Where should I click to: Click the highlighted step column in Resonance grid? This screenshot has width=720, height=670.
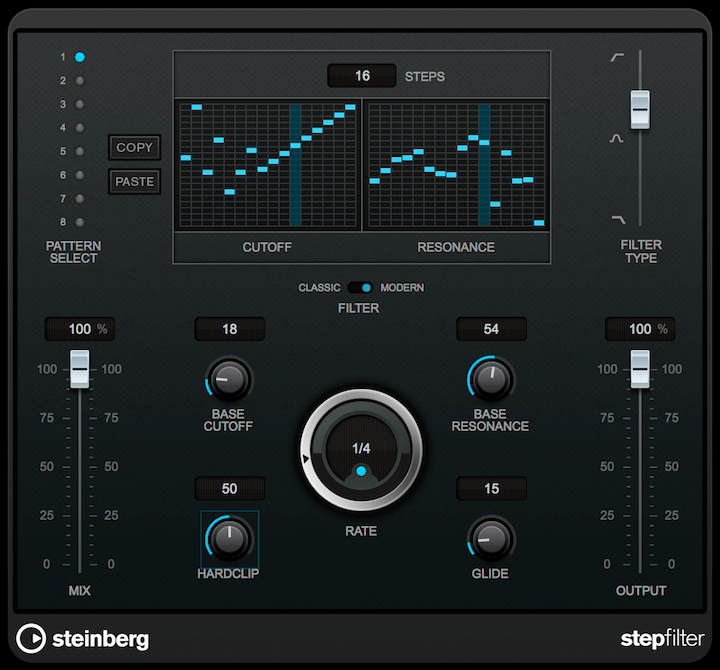(484, 165)
